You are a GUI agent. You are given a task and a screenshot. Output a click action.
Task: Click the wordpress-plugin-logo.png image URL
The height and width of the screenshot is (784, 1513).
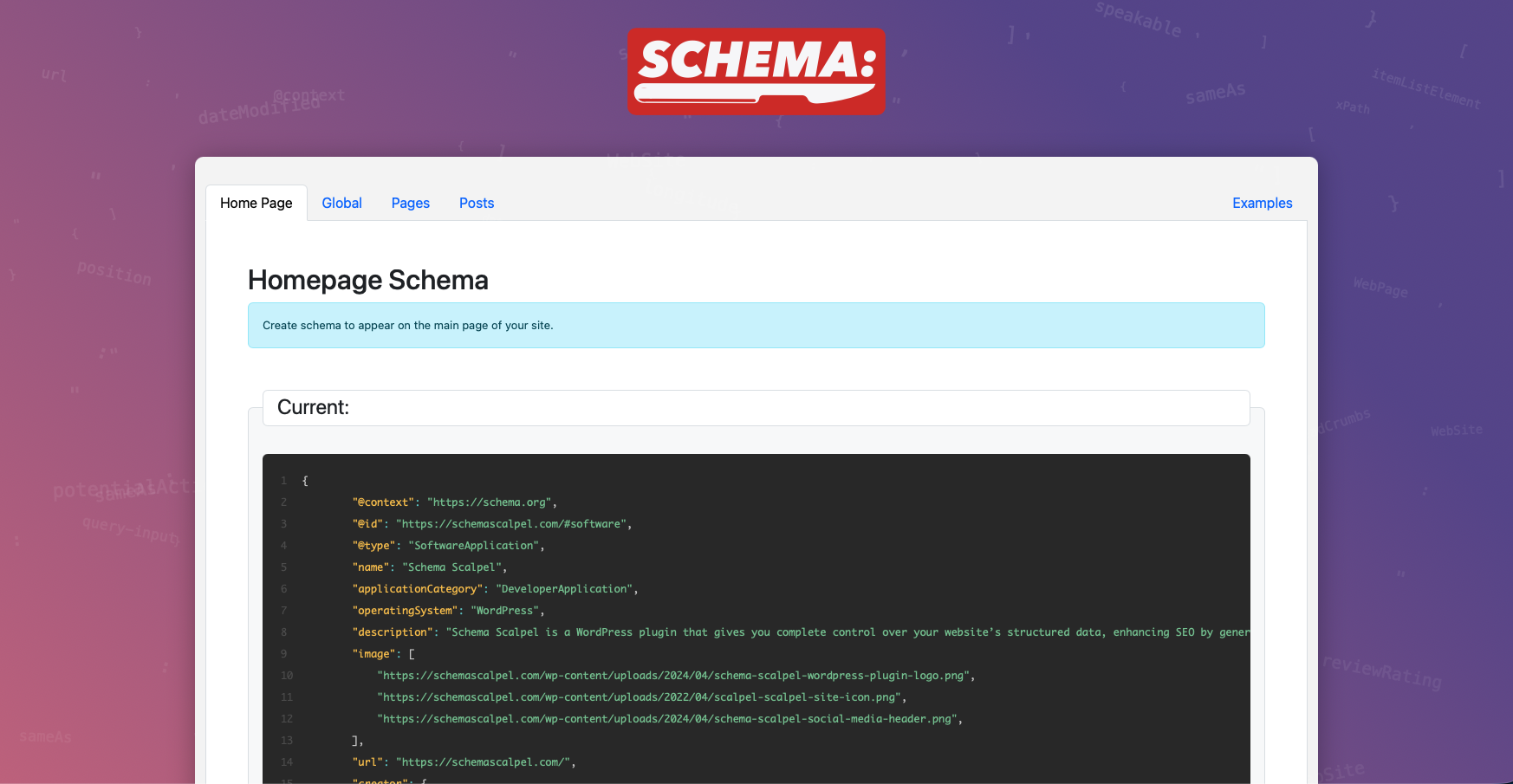point(676,676)
